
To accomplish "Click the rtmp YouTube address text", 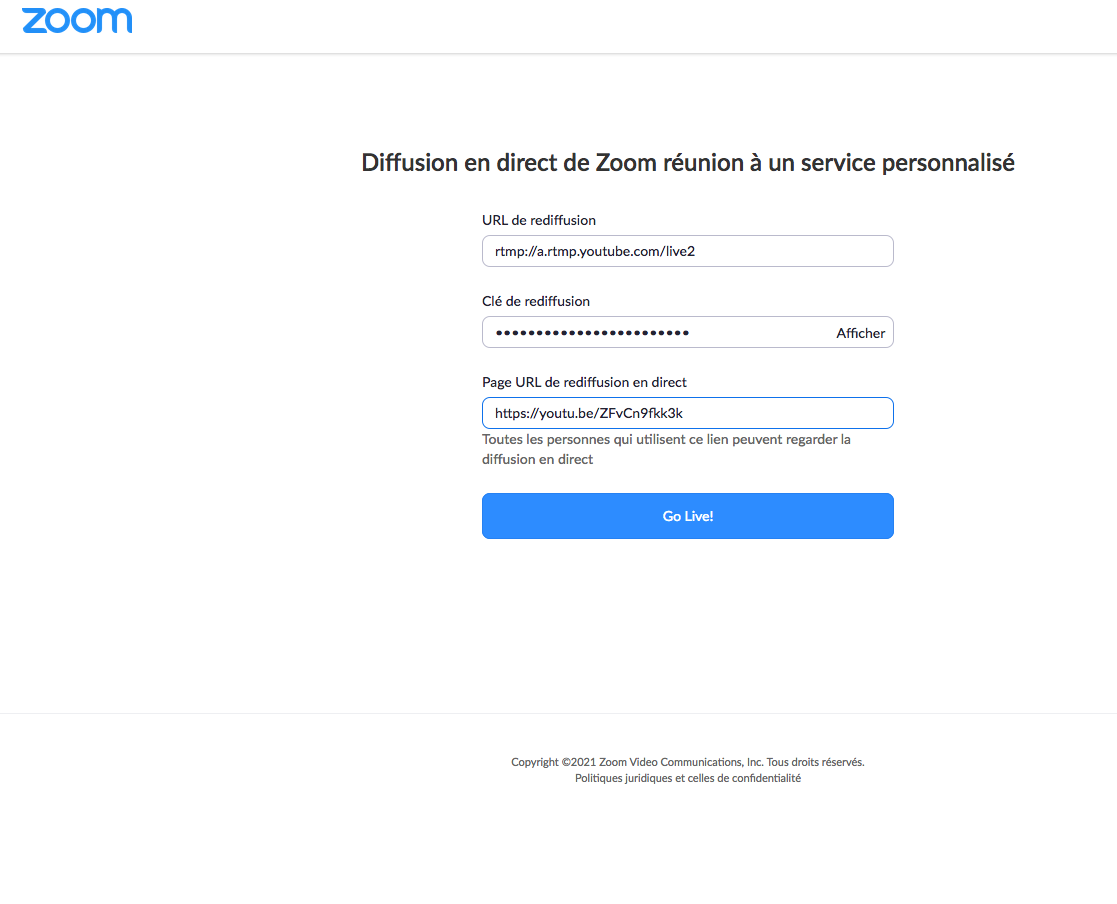I will tap(594, 251).
